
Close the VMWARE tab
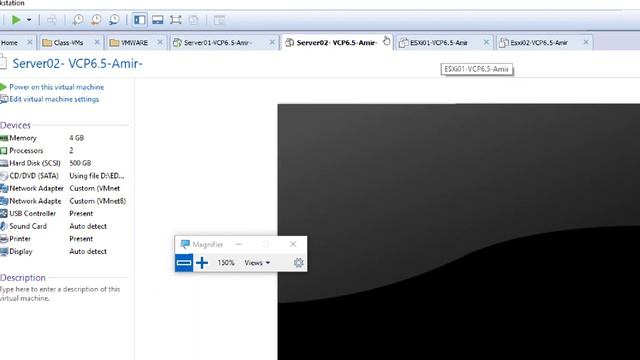[x=160, y=42]
